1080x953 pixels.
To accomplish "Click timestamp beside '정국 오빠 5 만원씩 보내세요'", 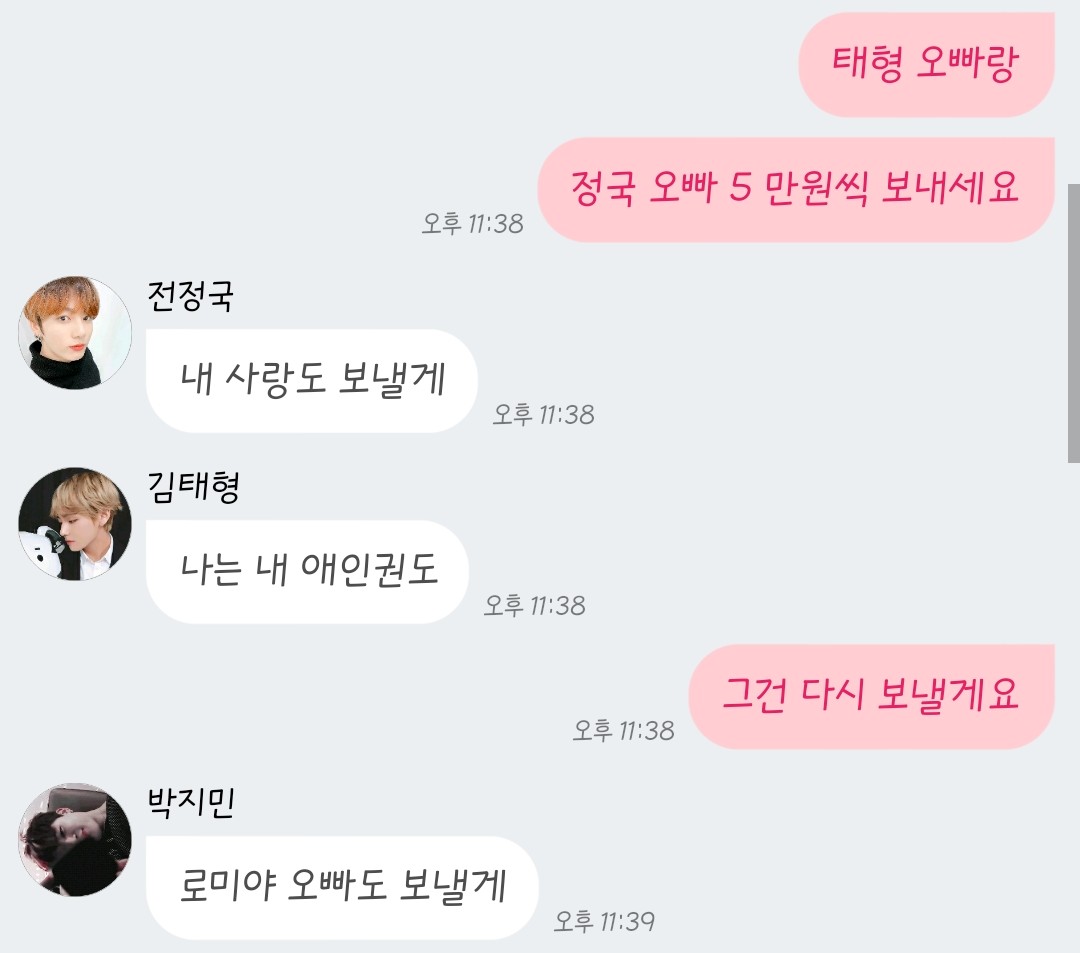I will tap(472, 224).
